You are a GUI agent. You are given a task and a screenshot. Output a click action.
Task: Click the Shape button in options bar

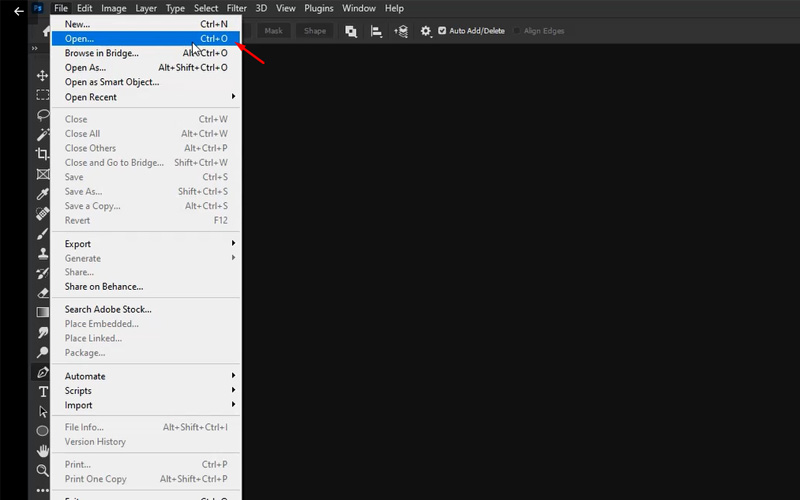point(315,31)
